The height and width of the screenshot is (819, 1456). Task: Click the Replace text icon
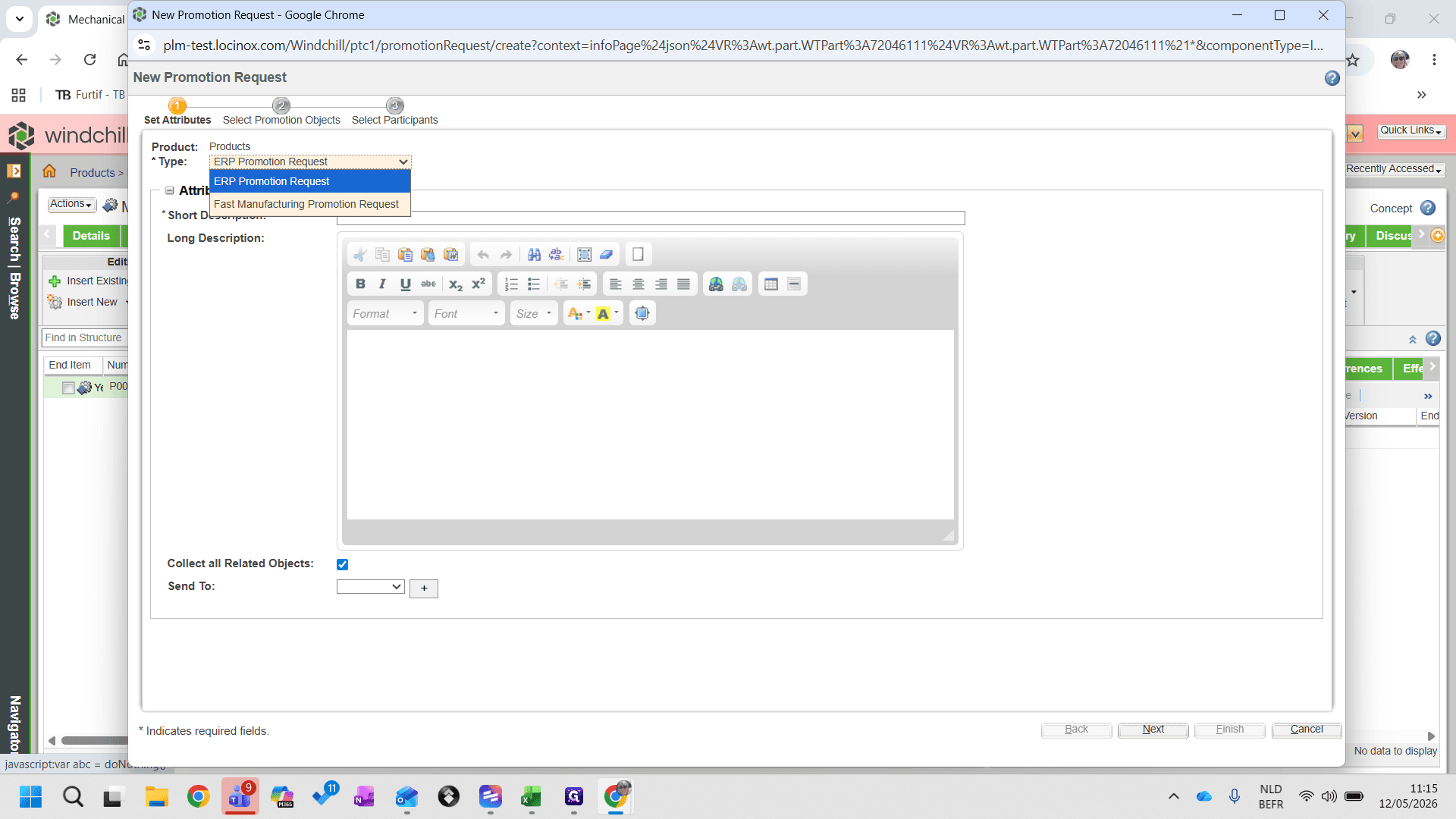[557, 255]
